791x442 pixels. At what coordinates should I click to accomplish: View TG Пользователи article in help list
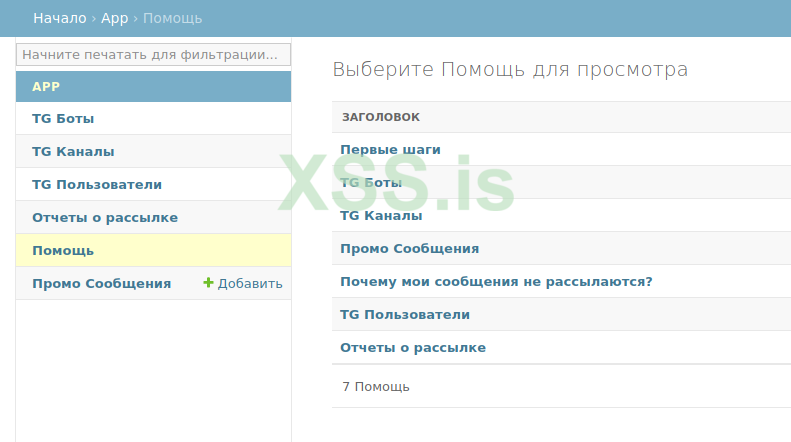(x=405, y=315)
